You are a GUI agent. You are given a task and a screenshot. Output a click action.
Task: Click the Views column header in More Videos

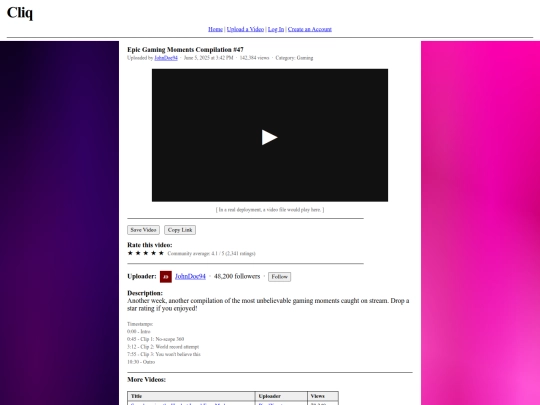323,396
